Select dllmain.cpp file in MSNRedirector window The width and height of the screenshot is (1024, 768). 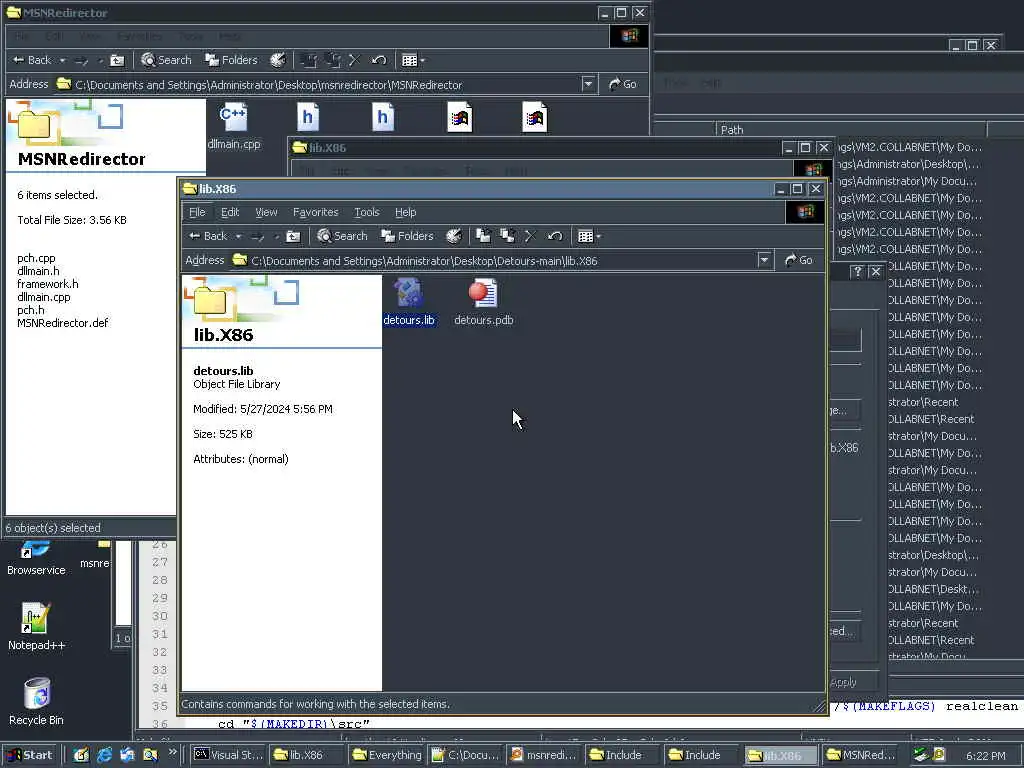tap(234, 125)
